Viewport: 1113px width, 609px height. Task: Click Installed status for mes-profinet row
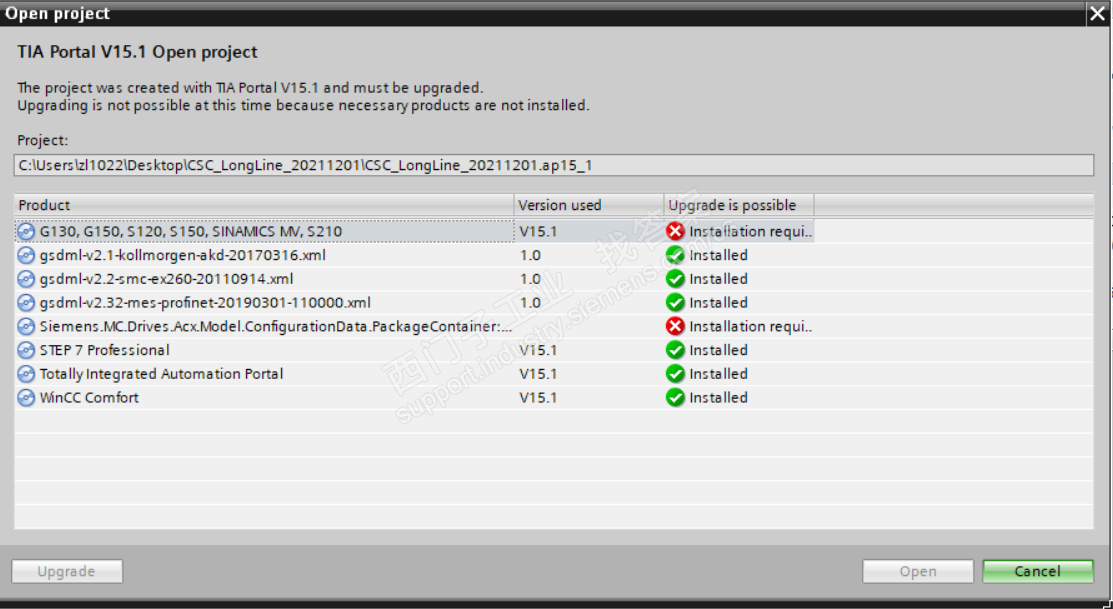tap(718, 303)
